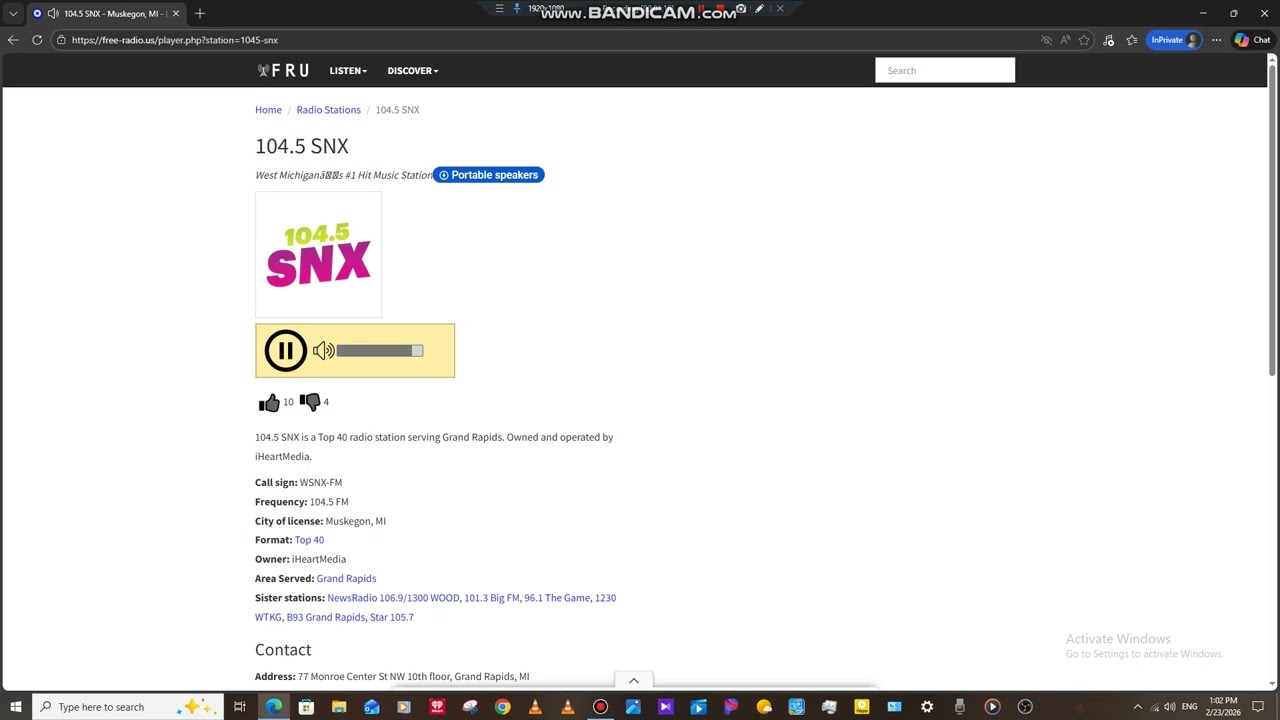Mute the tab via speaker icon
Image resolution: width=1280 pixels, height=720 pixels.
click(x=52, y=14)
